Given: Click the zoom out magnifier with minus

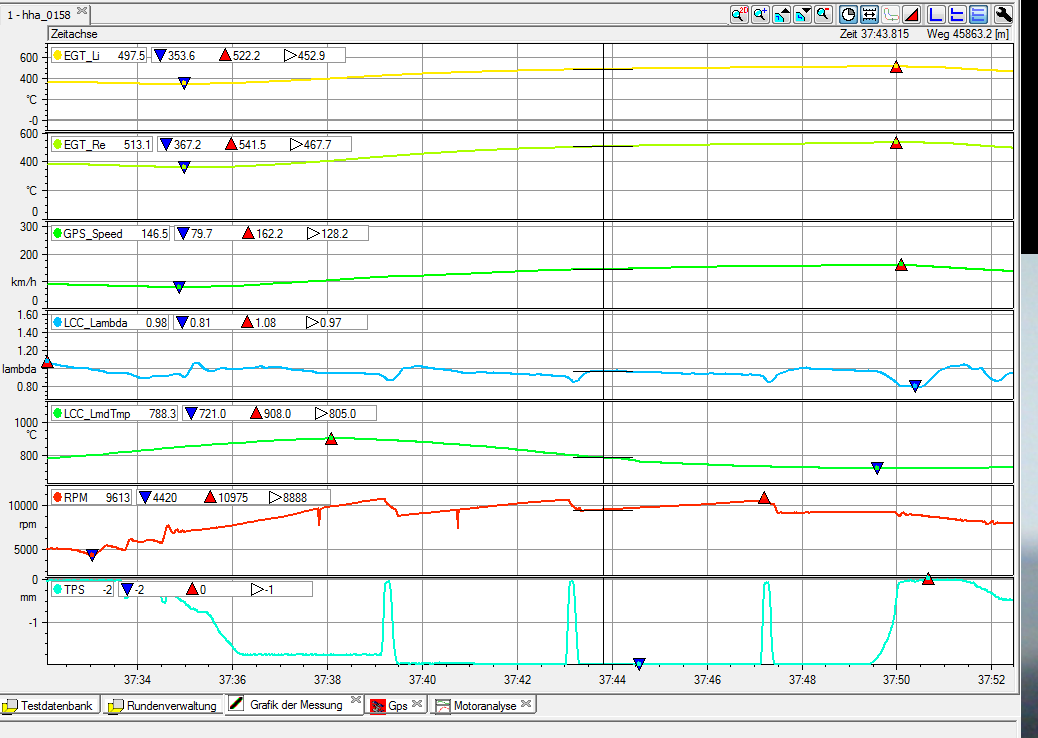Looking at the screenshot, I should (824, 14).
